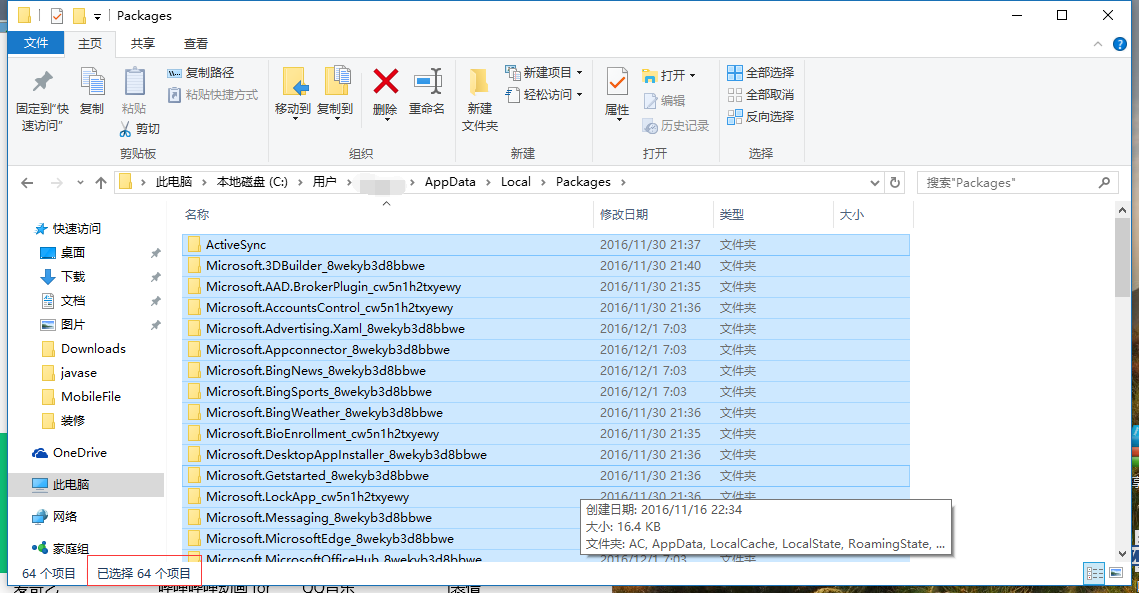Go up one folder level
This screenshot has width=1139, height=593.
pos(101,182)
